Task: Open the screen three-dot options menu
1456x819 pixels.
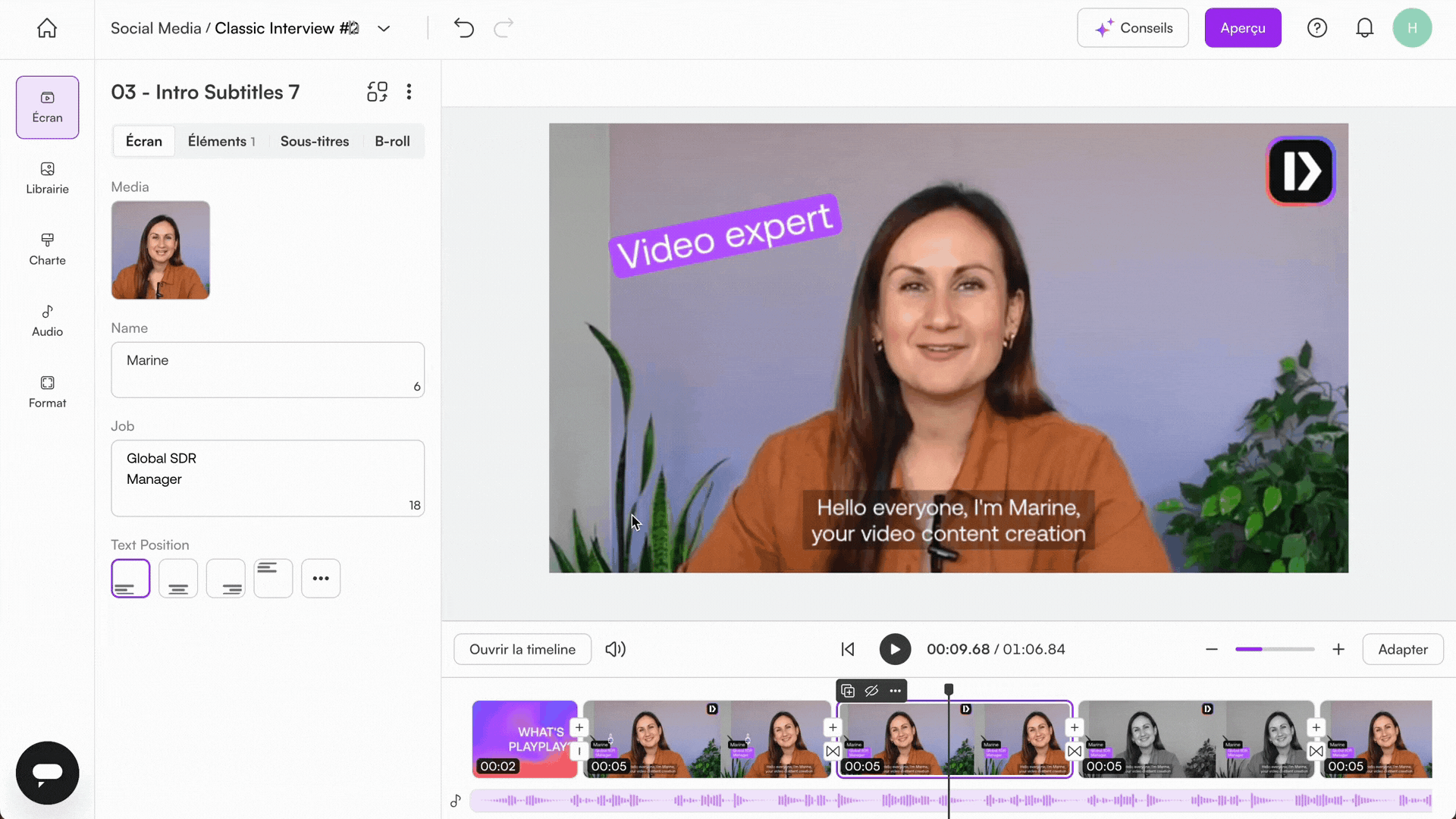Action: pyautogui.click(x=409, y=92)
